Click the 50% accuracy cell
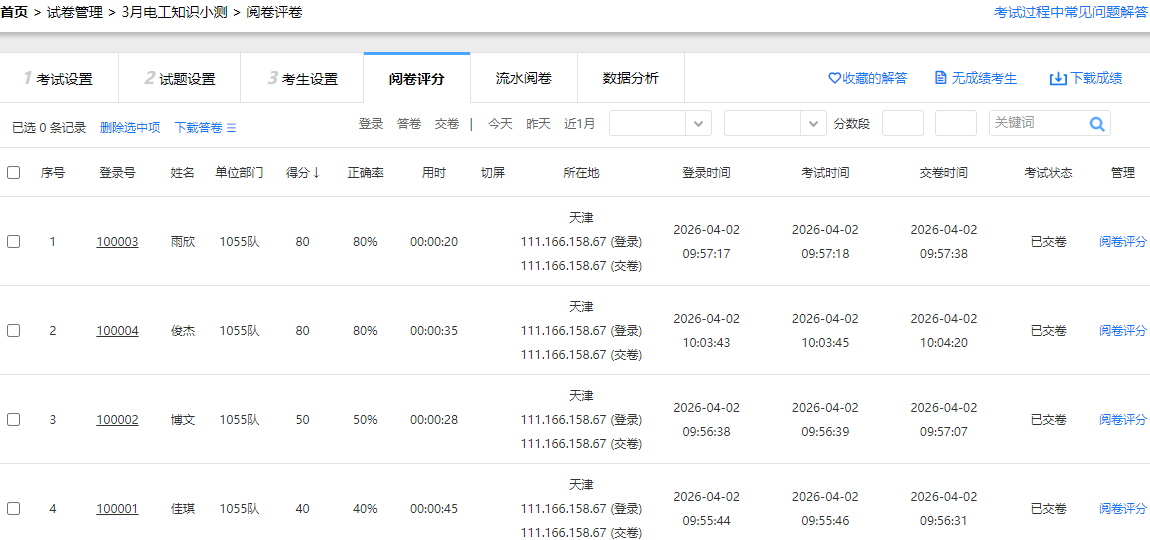Screen dimensions: 1150x540 coord(365,420)
